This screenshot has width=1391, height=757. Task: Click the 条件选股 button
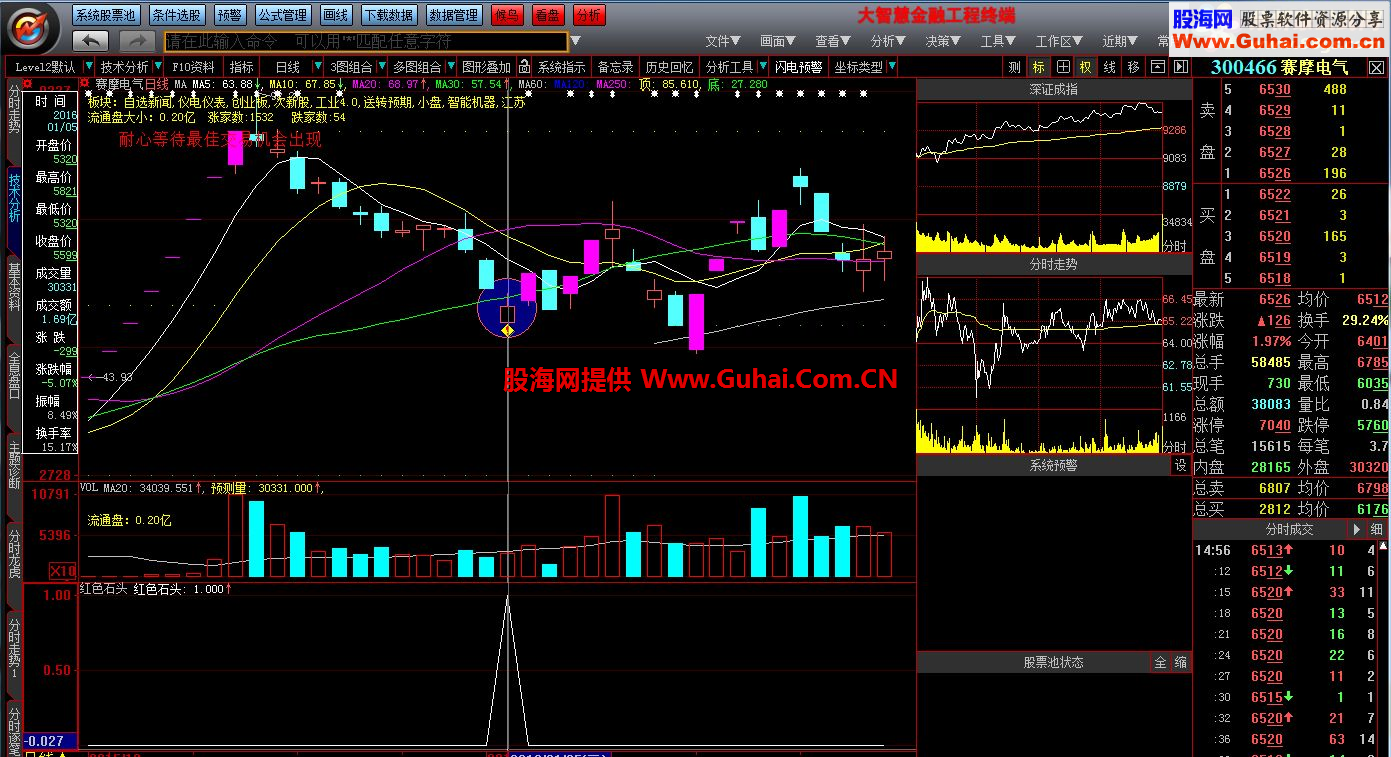coord(178,15)
